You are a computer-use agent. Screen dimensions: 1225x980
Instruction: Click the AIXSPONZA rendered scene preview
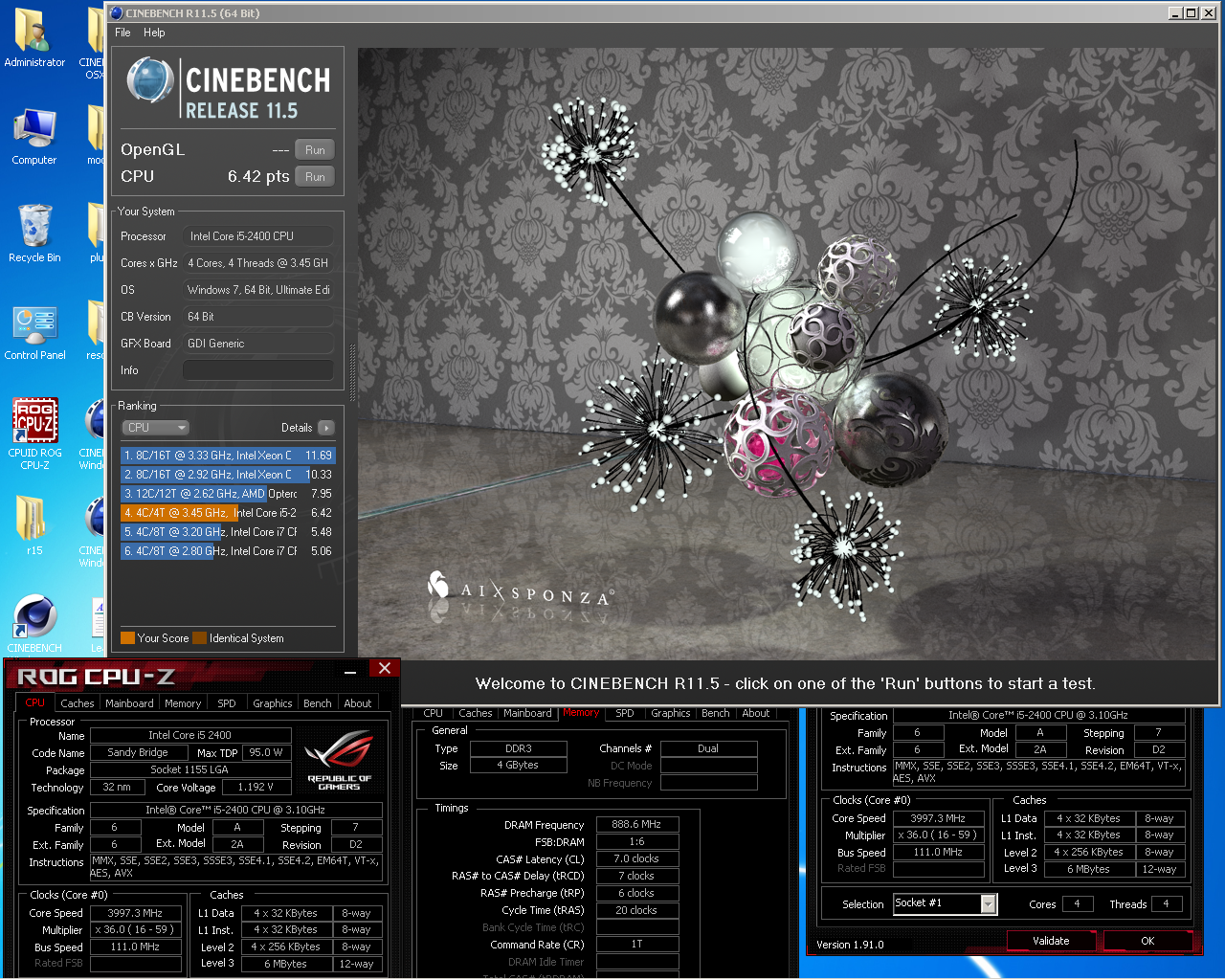tap(789, 352)
